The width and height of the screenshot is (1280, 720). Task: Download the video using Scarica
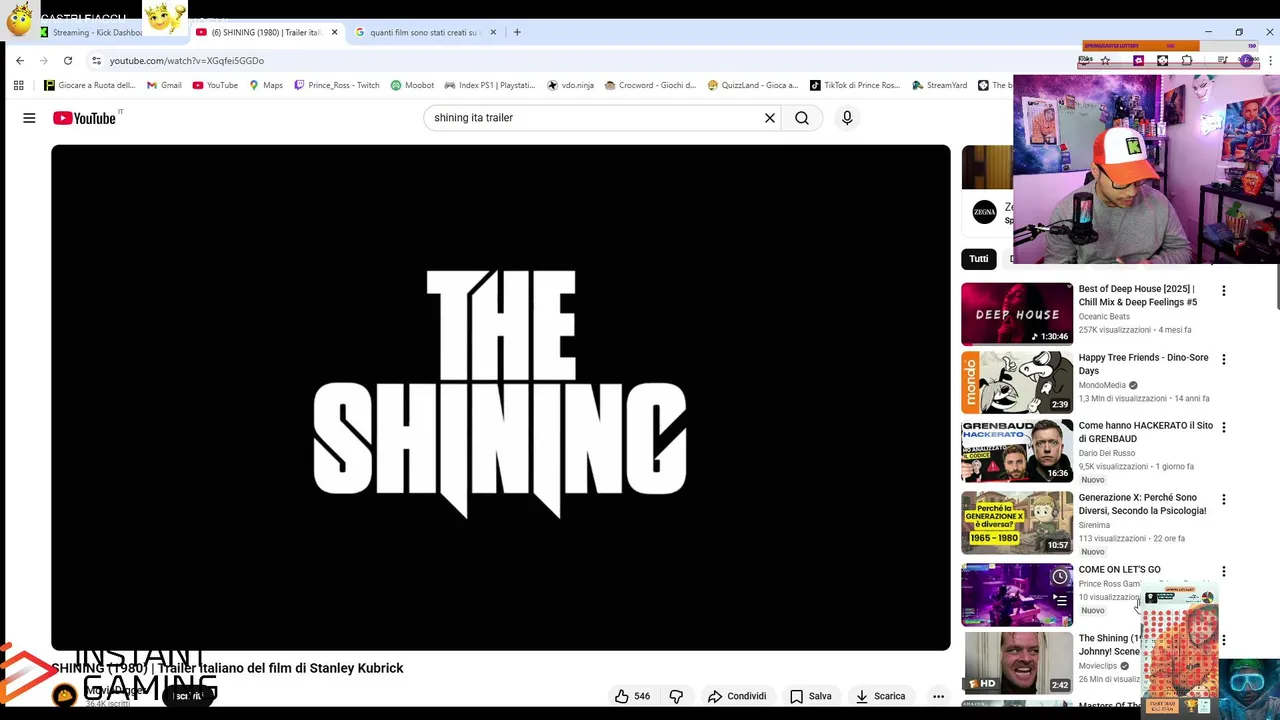click(x=880, y=696)
